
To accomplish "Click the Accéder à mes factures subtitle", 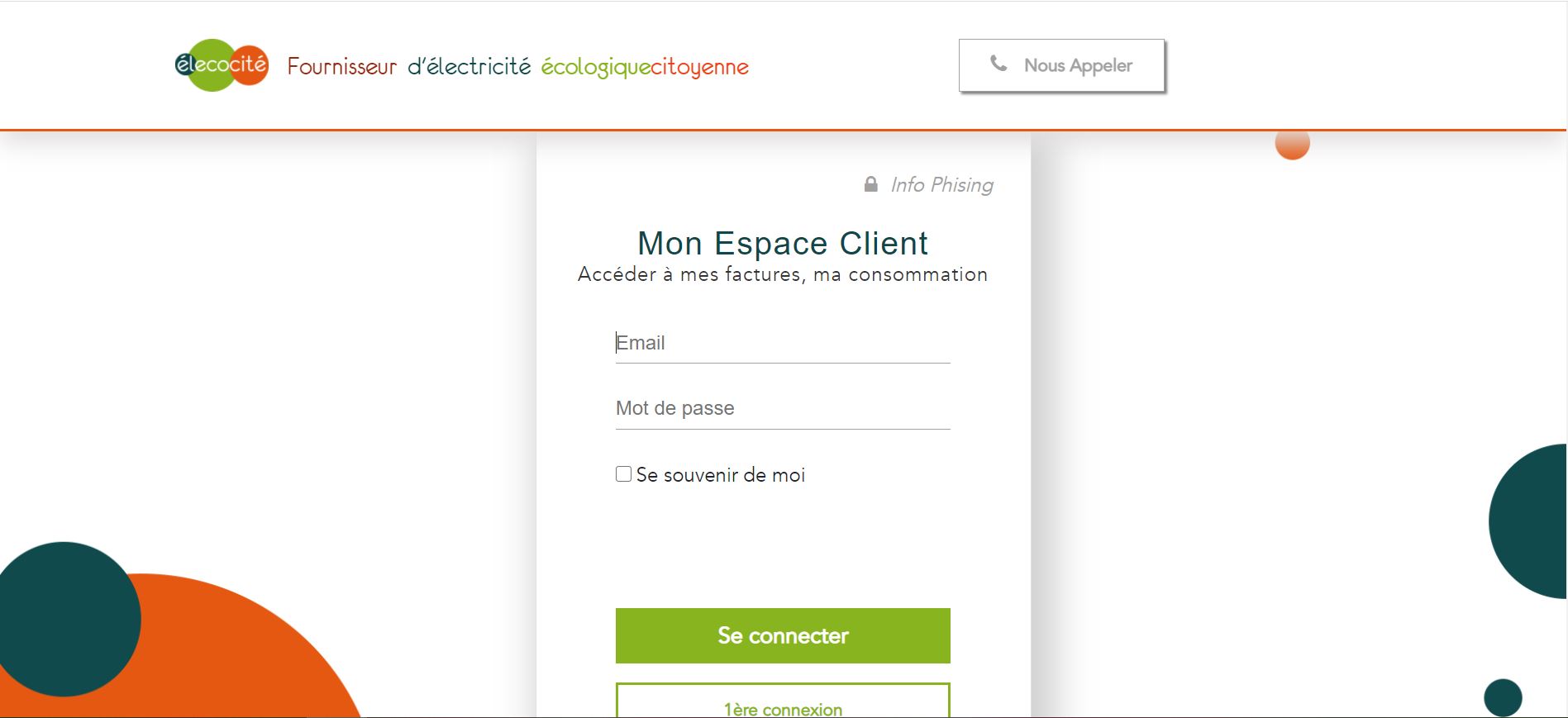I will coord(783,274).
